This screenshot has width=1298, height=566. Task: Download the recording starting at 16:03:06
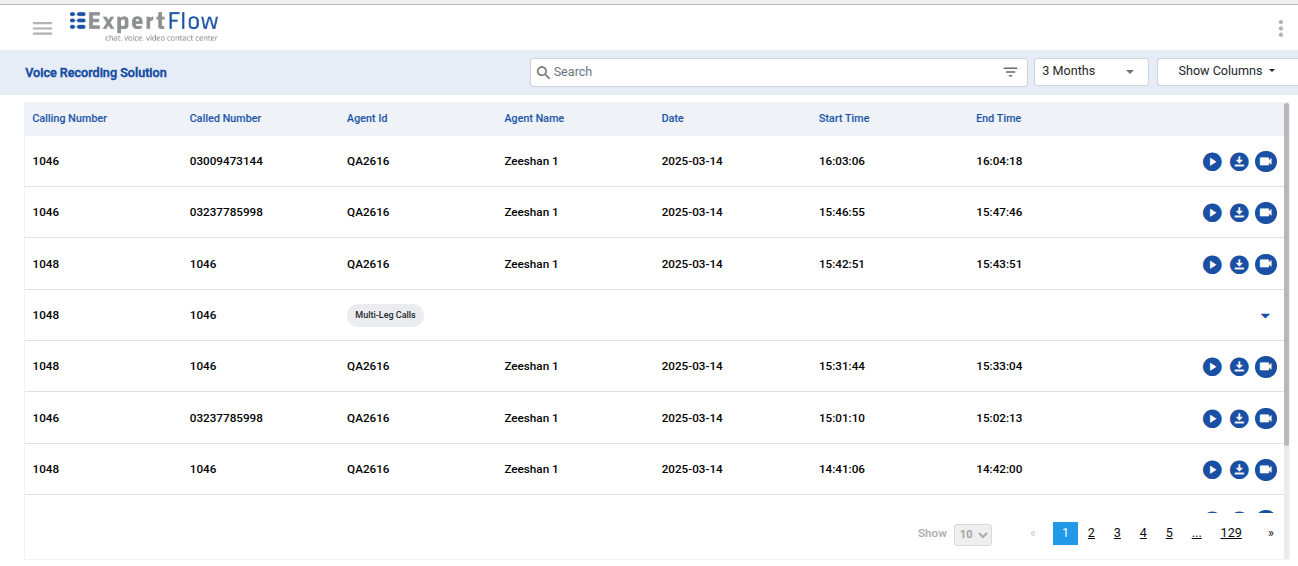1239,162
